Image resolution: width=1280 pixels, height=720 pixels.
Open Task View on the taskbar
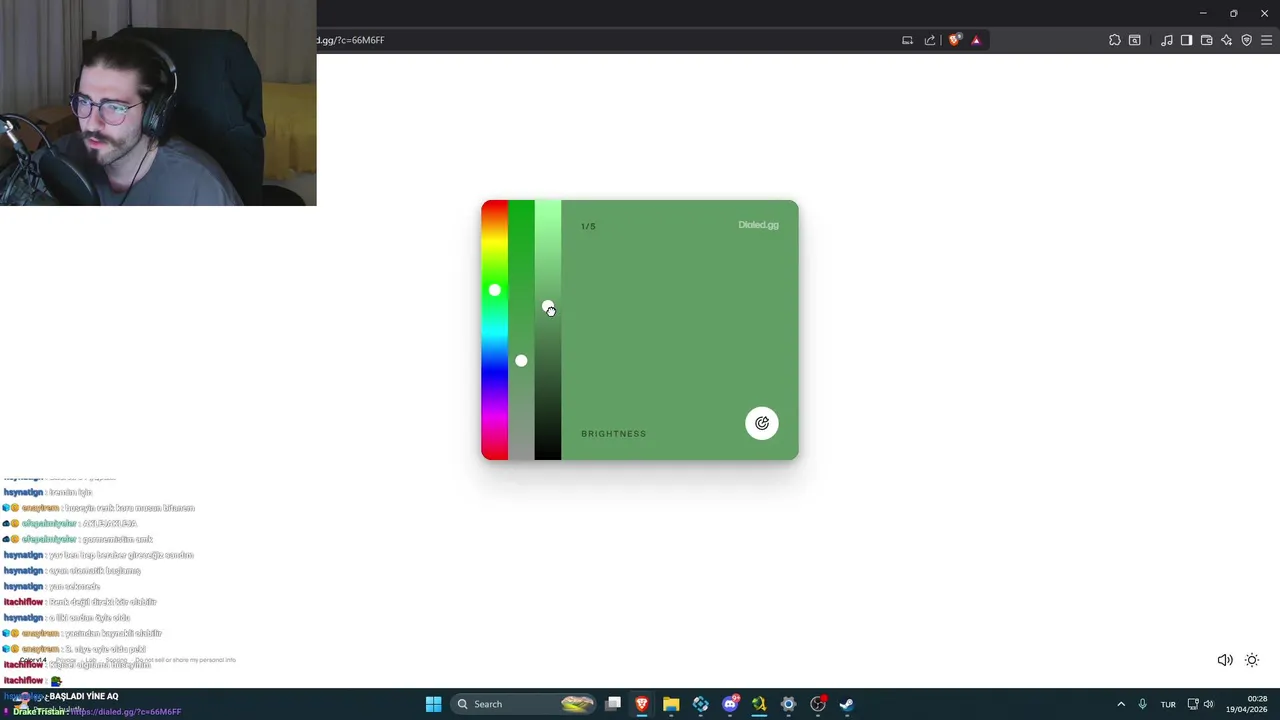[613, 704]
